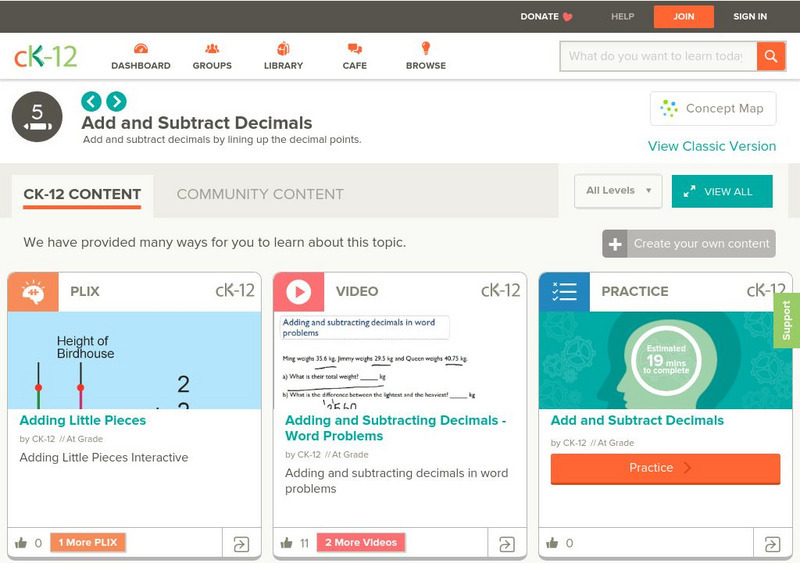Open the word problems video thumbnail
The width and height of the screenshot is (800, 563).
click(x=400, y=360)
